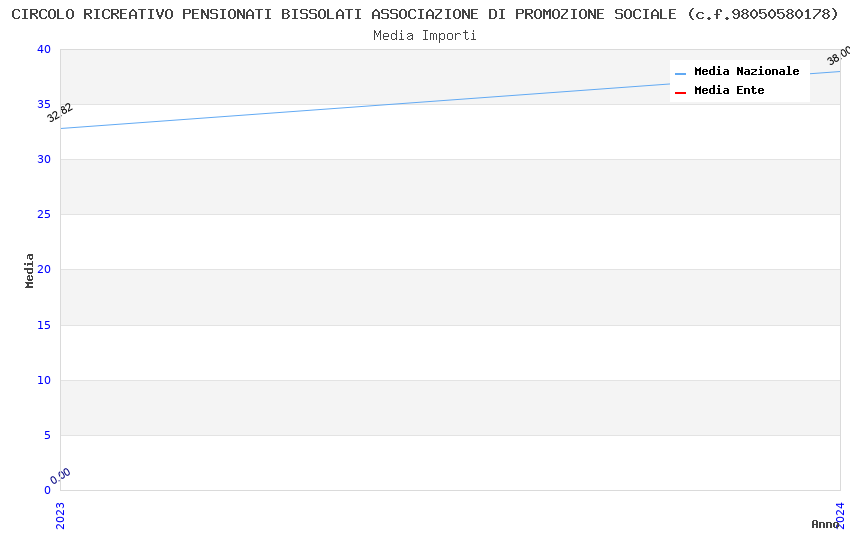Click the 35 y-axis tick label
This screenshot has width=850, height=550.
[x=44, y=105]
